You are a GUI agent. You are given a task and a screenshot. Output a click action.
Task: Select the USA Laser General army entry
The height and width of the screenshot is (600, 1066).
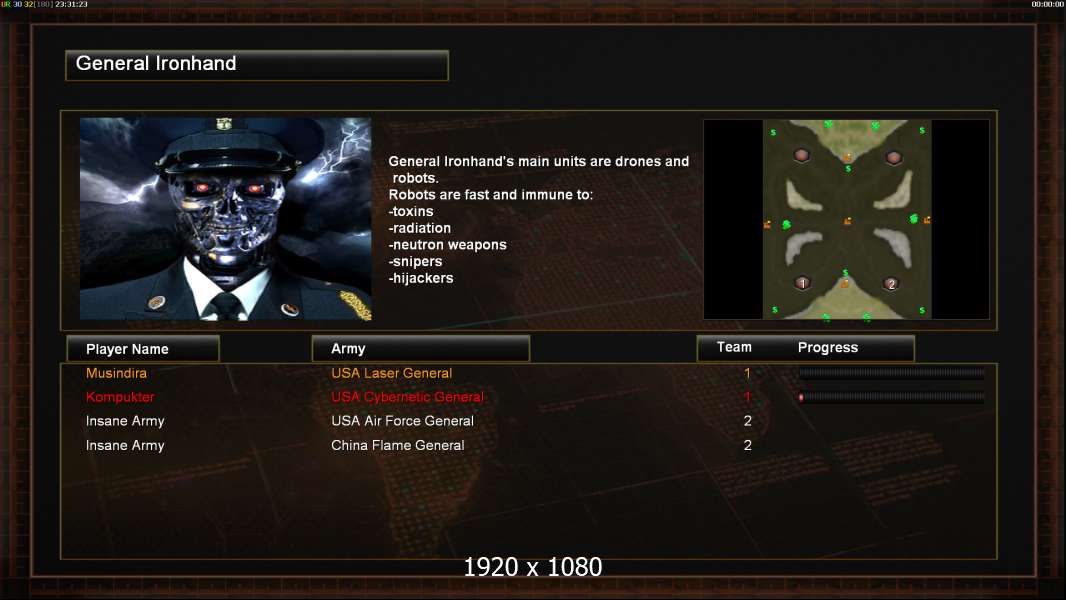[x=392, y=373]
